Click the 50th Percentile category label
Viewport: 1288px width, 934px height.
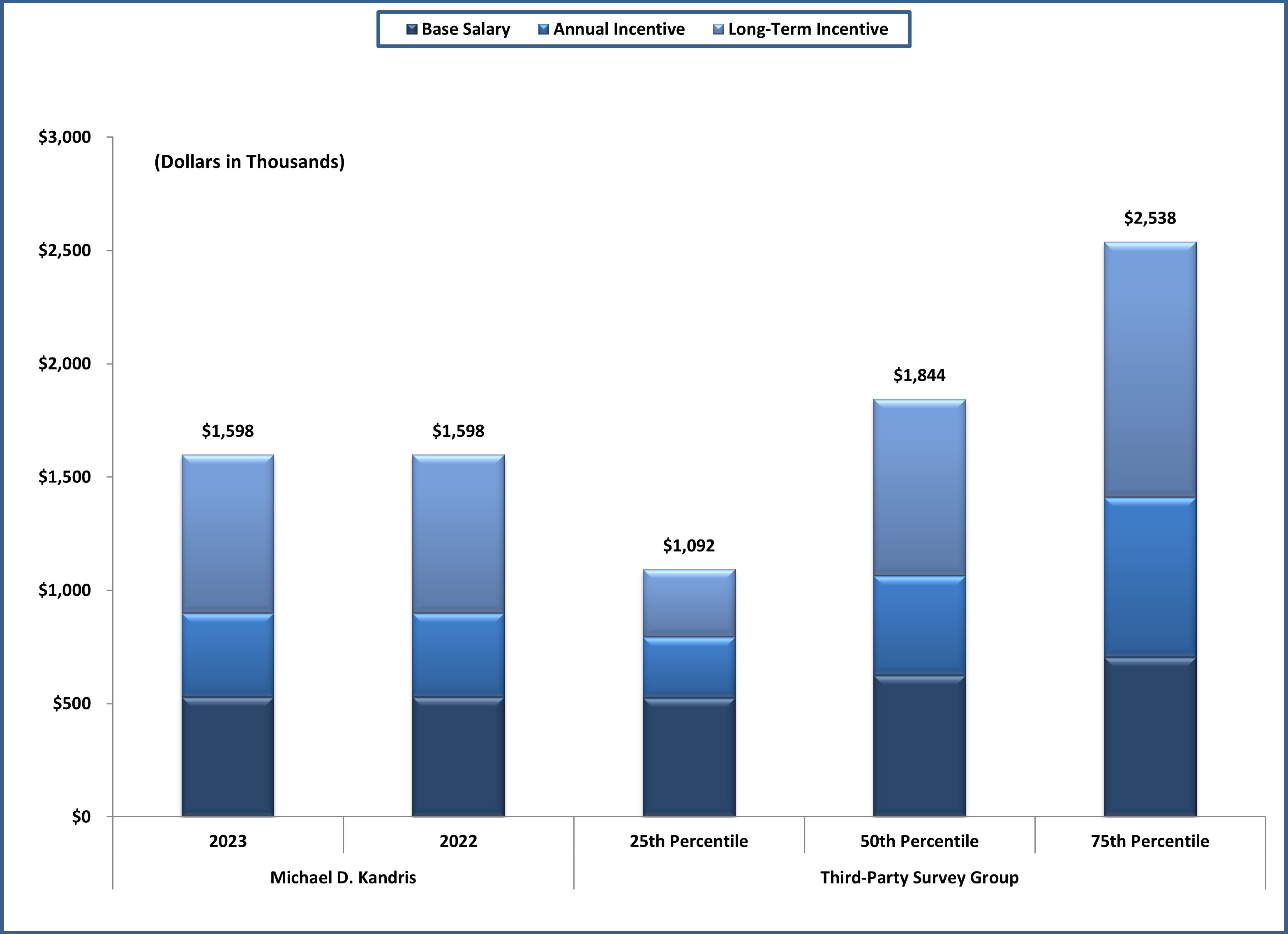pyautogui.click(x=919, y=841)
